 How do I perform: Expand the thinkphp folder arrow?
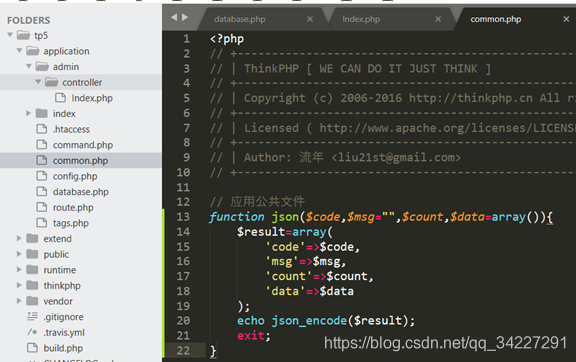click(x=19, y=285)
